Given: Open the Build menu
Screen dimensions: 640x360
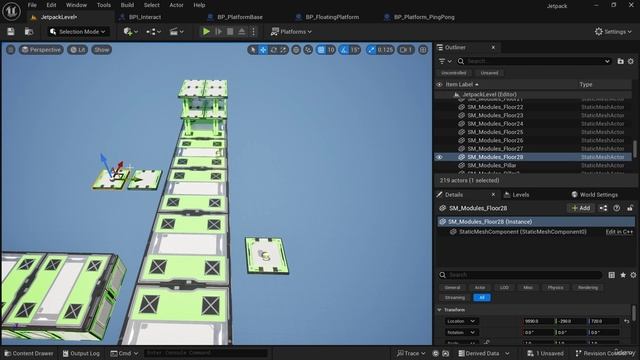Looking at the screenshot, I should [127, 5].
